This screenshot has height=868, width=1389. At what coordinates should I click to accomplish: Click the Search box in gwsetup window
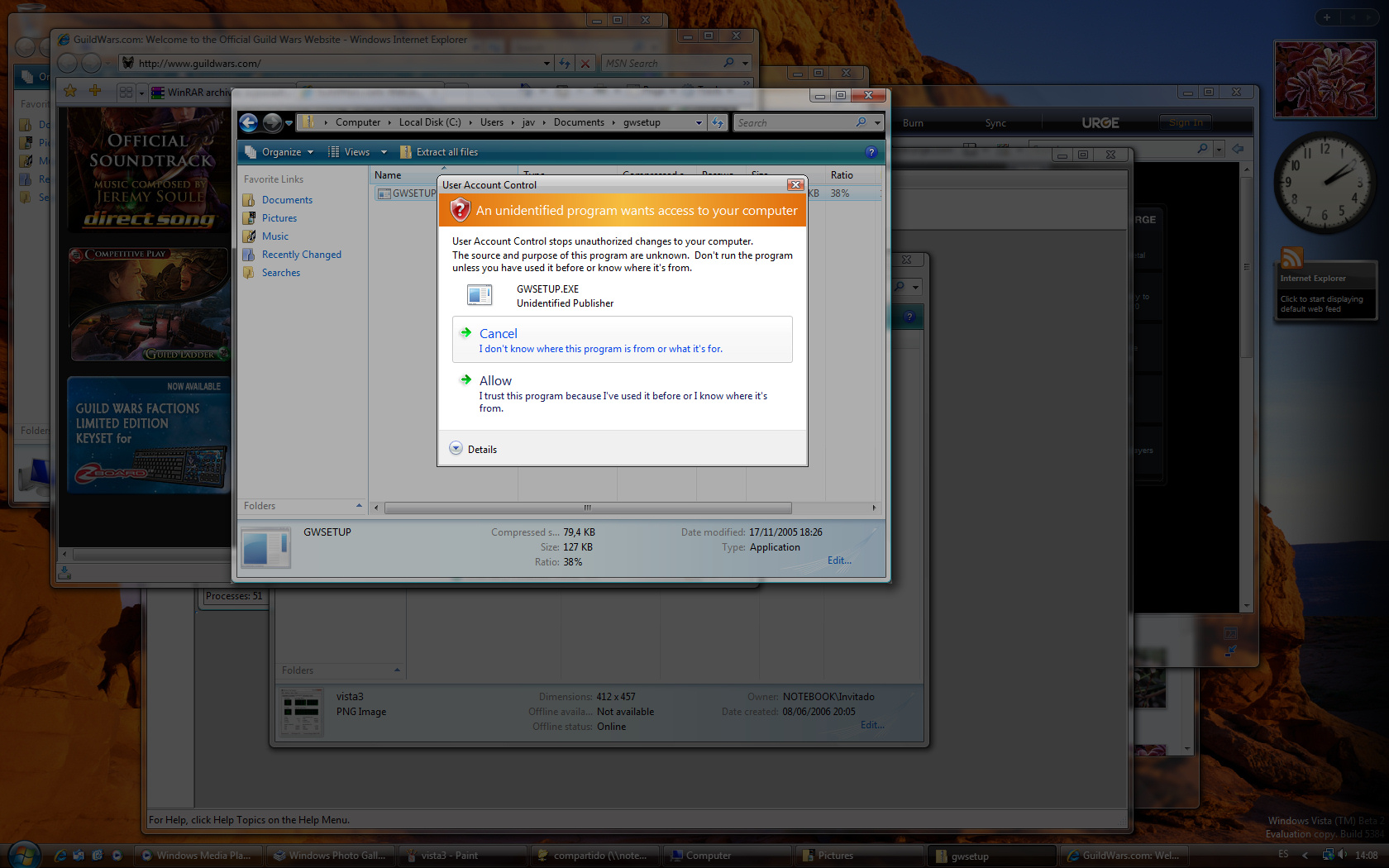[x=794, y=122]
